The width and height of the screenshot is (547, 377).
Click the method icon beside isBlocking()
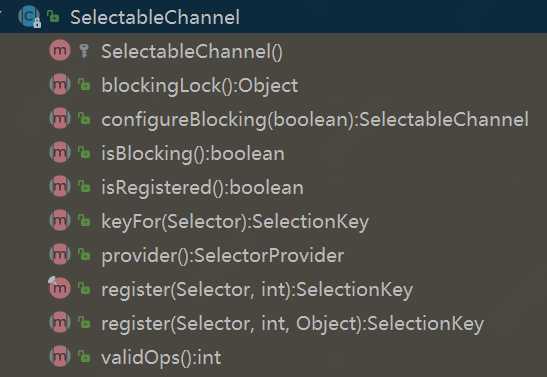click(60, 152)
